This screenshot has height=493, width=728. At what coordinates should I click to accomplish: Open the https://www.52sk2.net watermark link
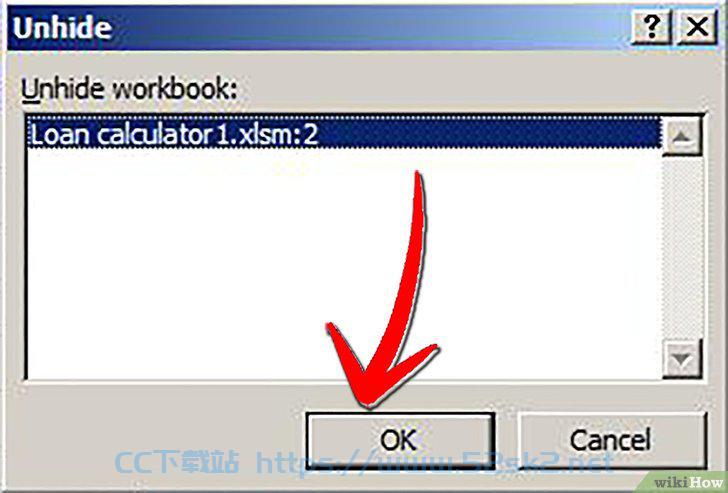434,462
